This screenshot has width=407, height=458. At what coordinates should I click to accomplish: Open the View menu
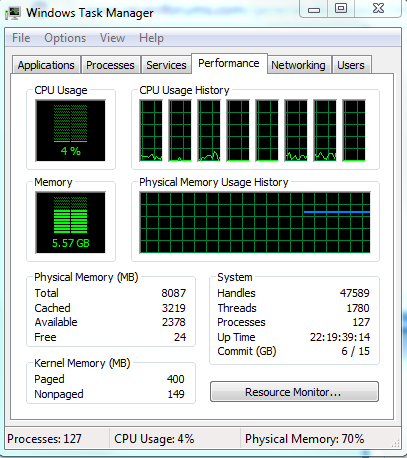[x=112, y=38]
